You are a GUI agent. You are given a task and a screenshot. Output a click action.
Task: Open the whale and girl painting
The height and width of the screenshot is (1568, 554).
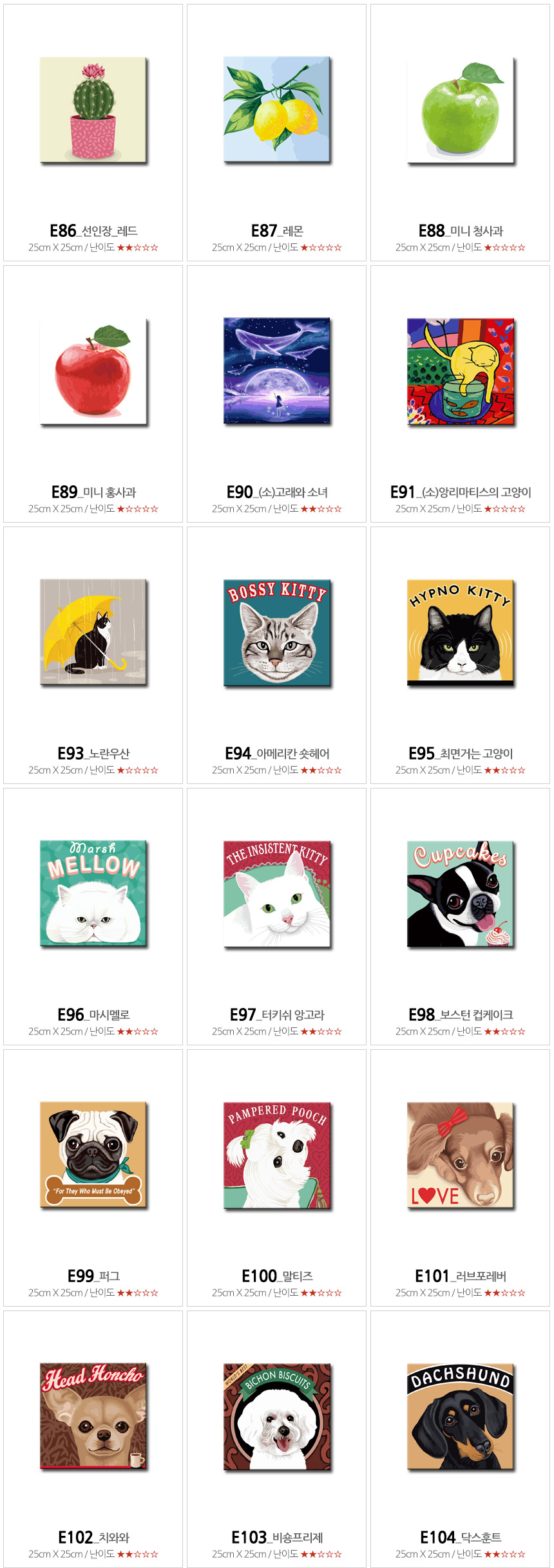(x=277, y=371)
